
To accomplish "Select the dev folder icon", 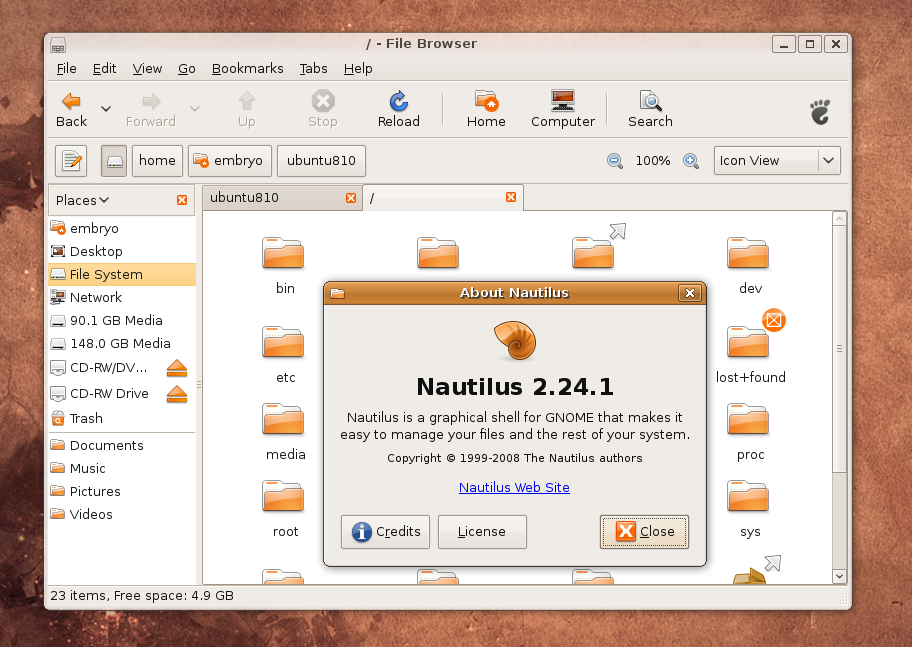I will pyautogui.click(x=748, y=253).
